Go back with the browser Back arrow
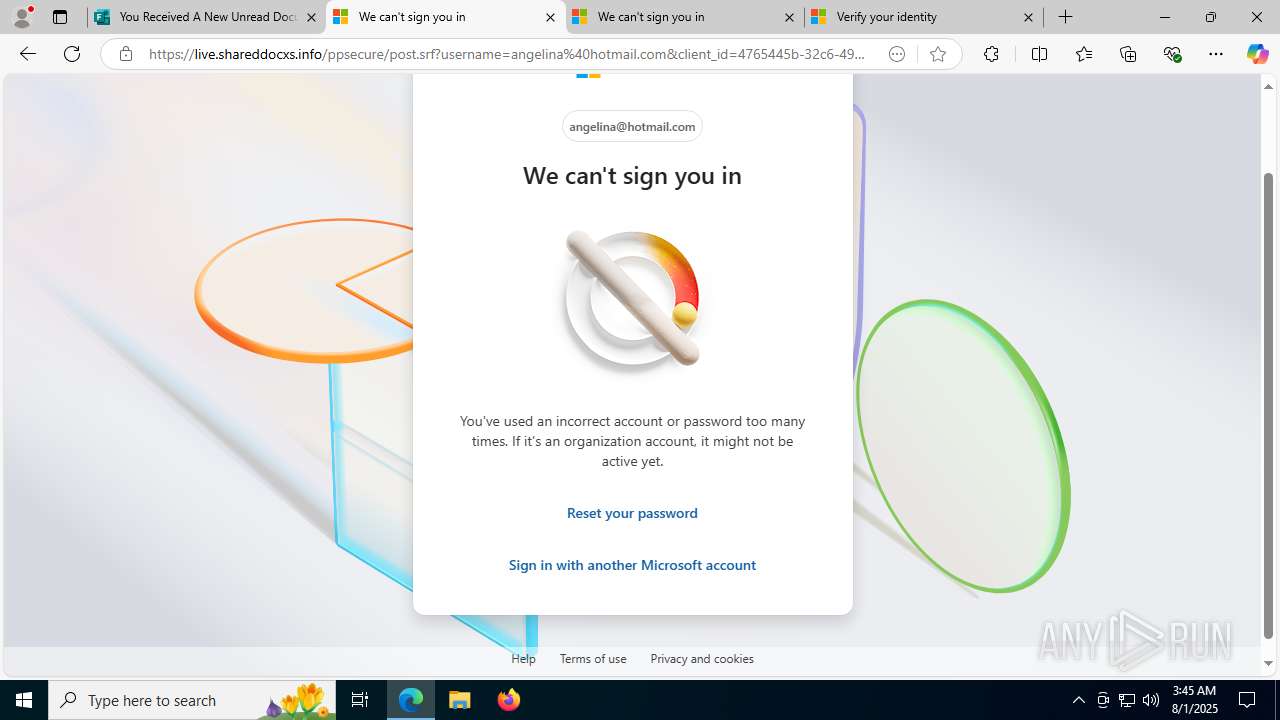1280x720 pixels. 28,54
